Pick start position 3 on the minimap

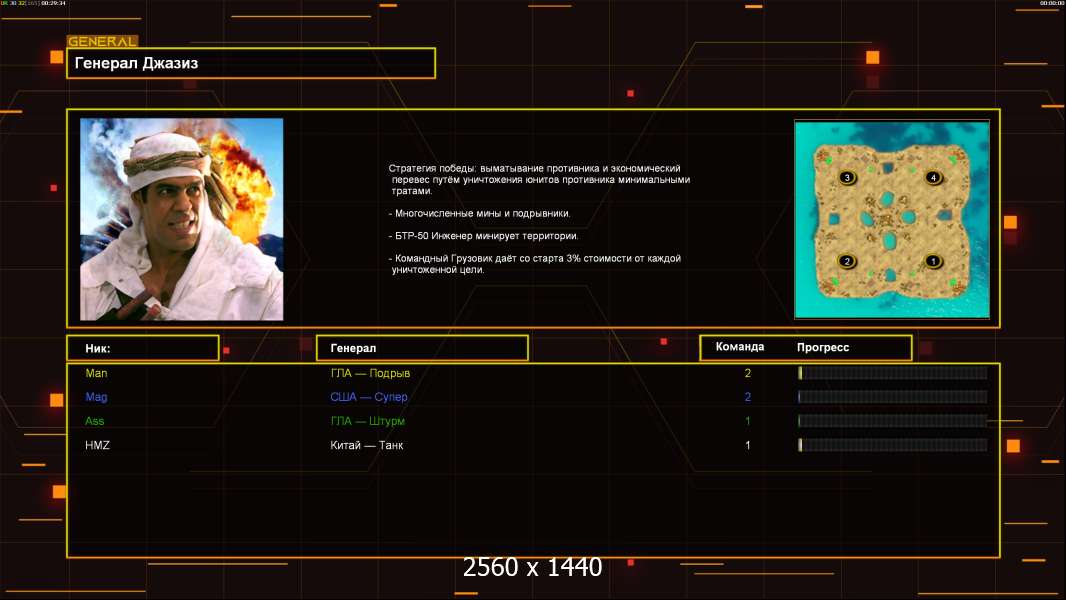pos(847,177)
